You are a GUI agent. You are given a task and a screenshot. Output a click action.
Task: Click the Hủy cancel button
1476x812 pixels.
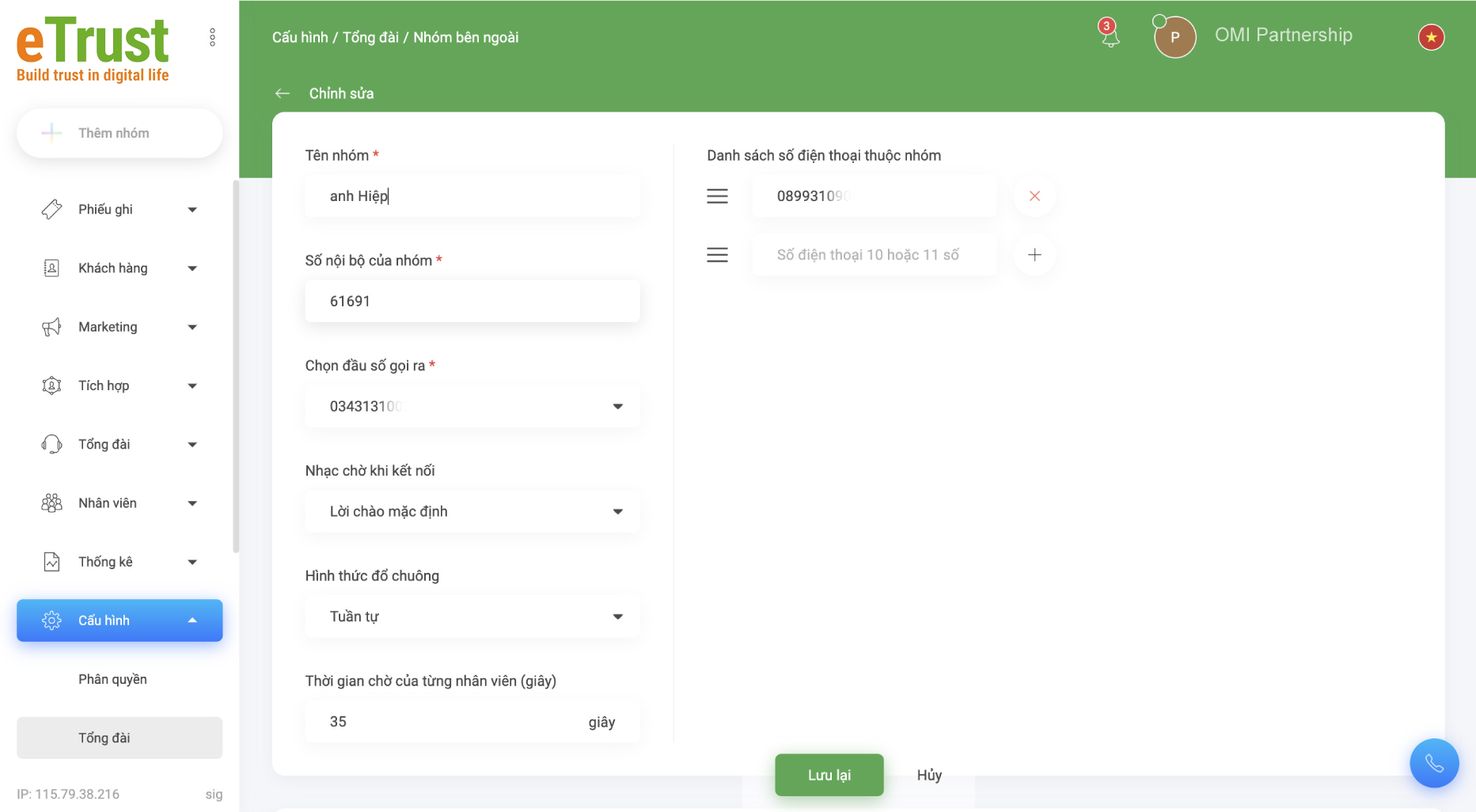coord(929,775)
